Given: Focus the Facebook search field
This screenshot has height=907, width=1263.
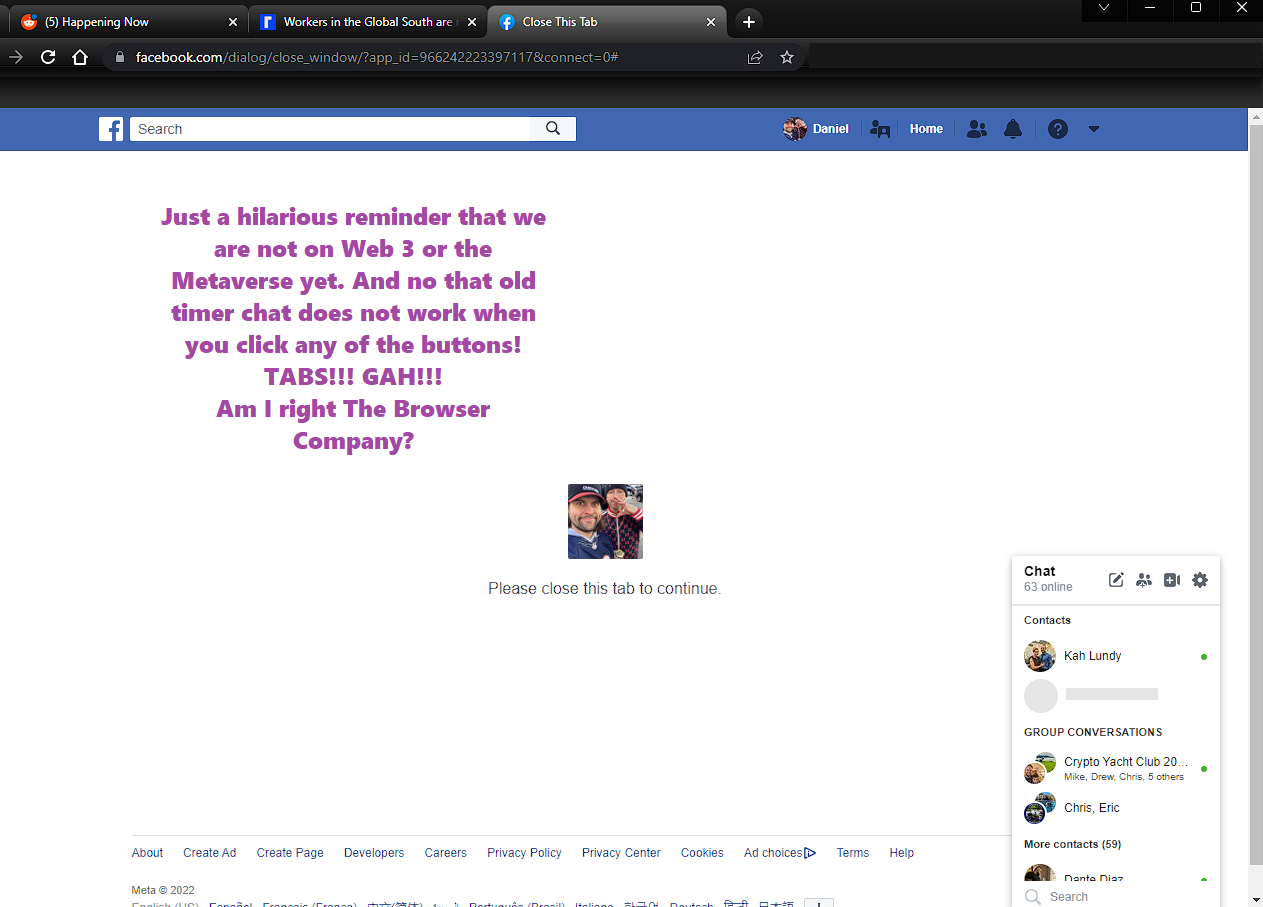Looking at the screenshot, I should point(330,129).
